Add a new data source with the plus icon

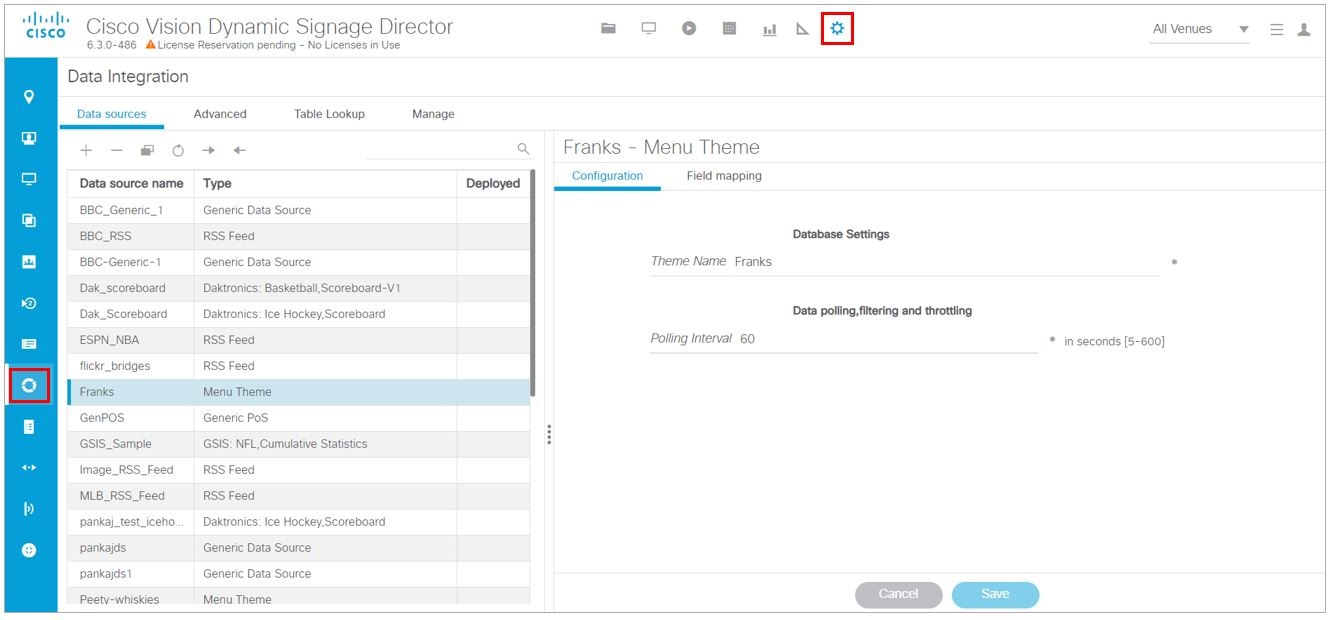pyautogui.click(x=85, y=150)
